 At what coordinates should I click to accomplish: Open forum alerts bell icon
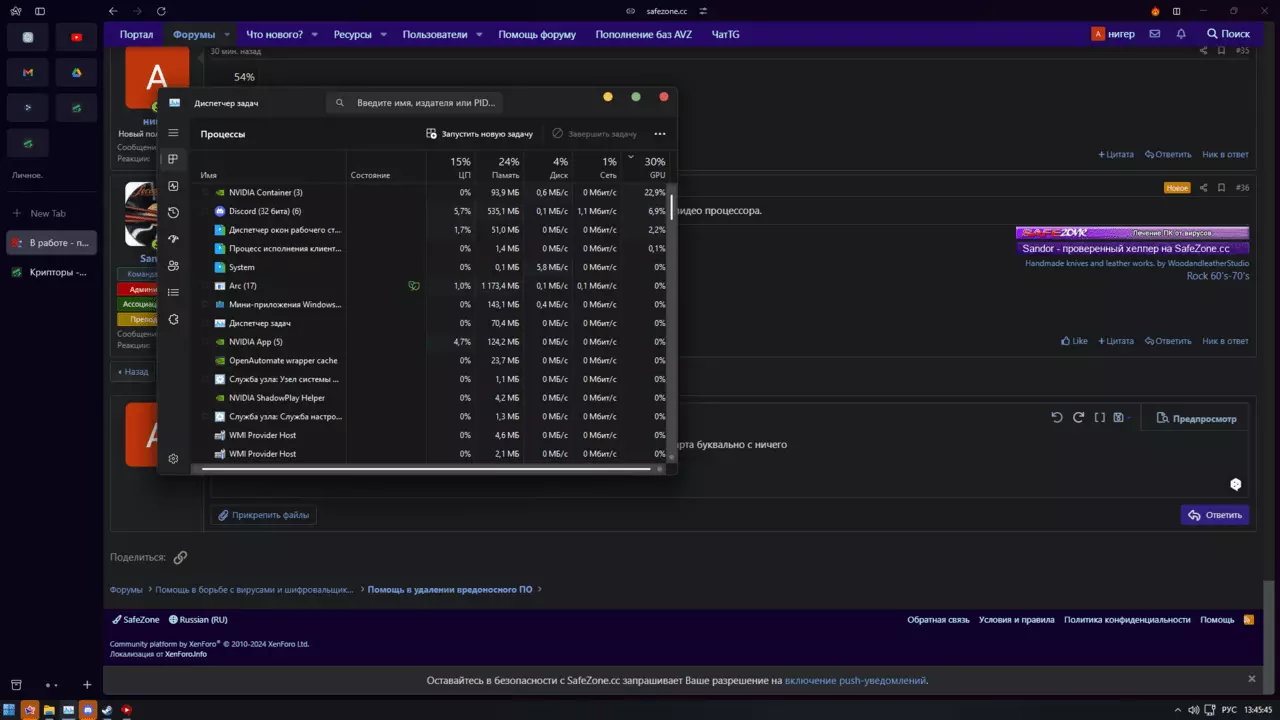tap(1181, 34)
